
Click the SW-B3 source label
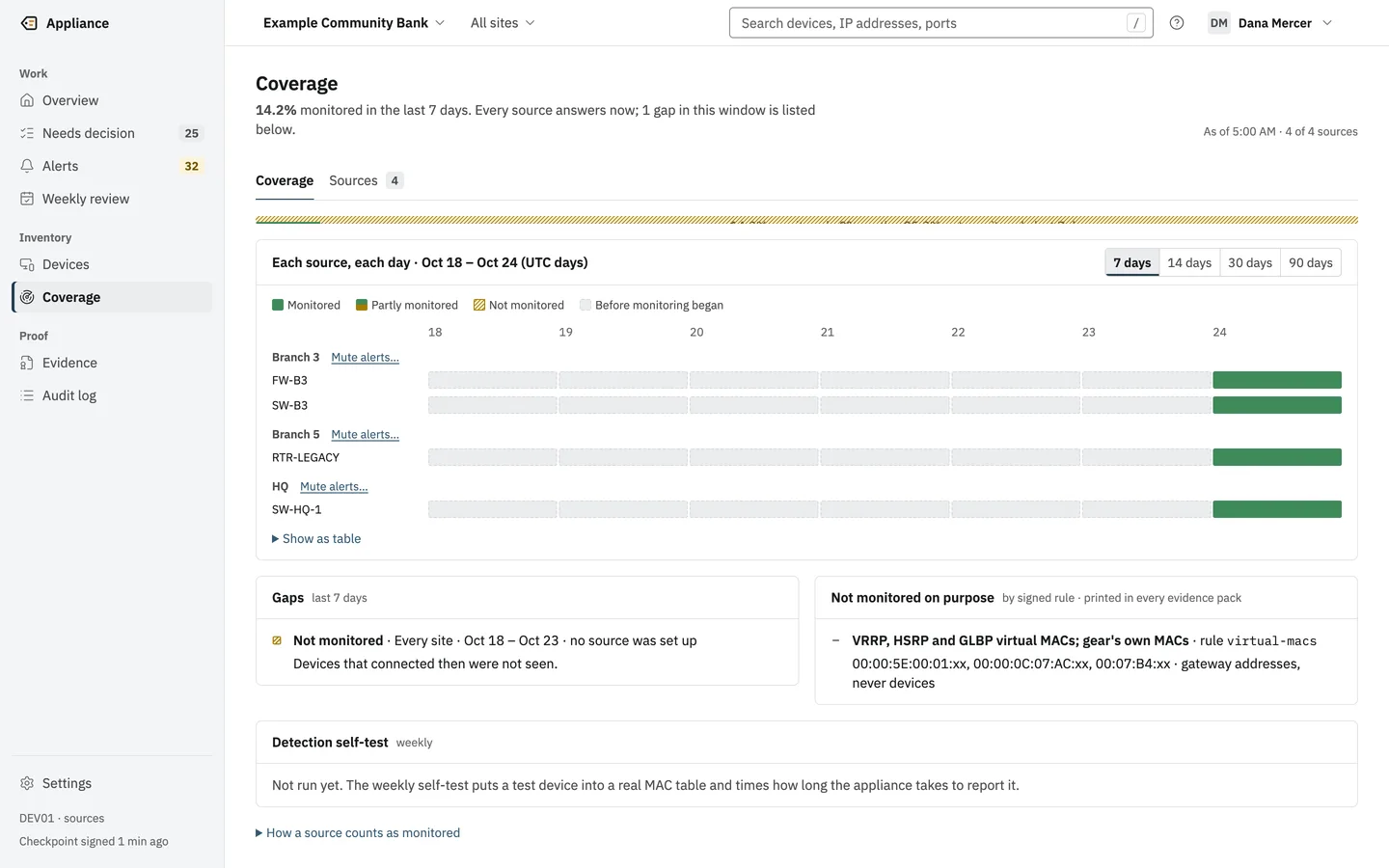[x=289, y=406]
